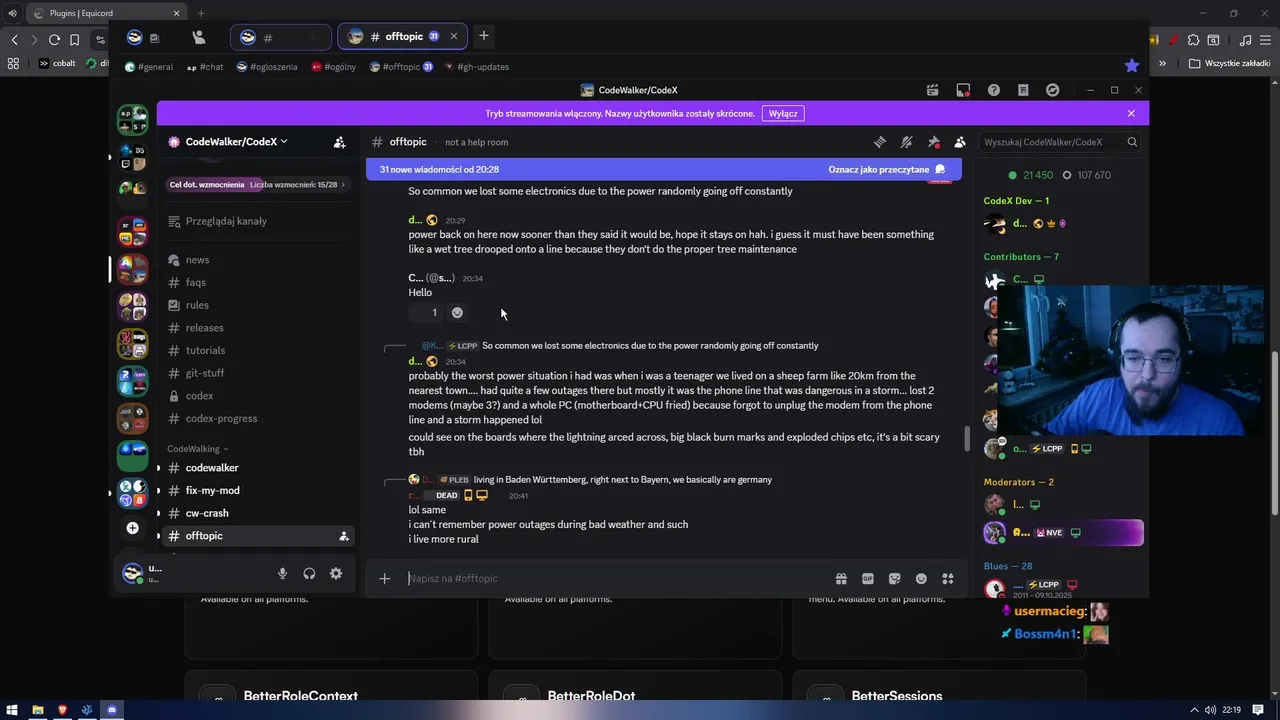
Task: Open attachment plus button in message bar
Action: [x=384, y=578]
